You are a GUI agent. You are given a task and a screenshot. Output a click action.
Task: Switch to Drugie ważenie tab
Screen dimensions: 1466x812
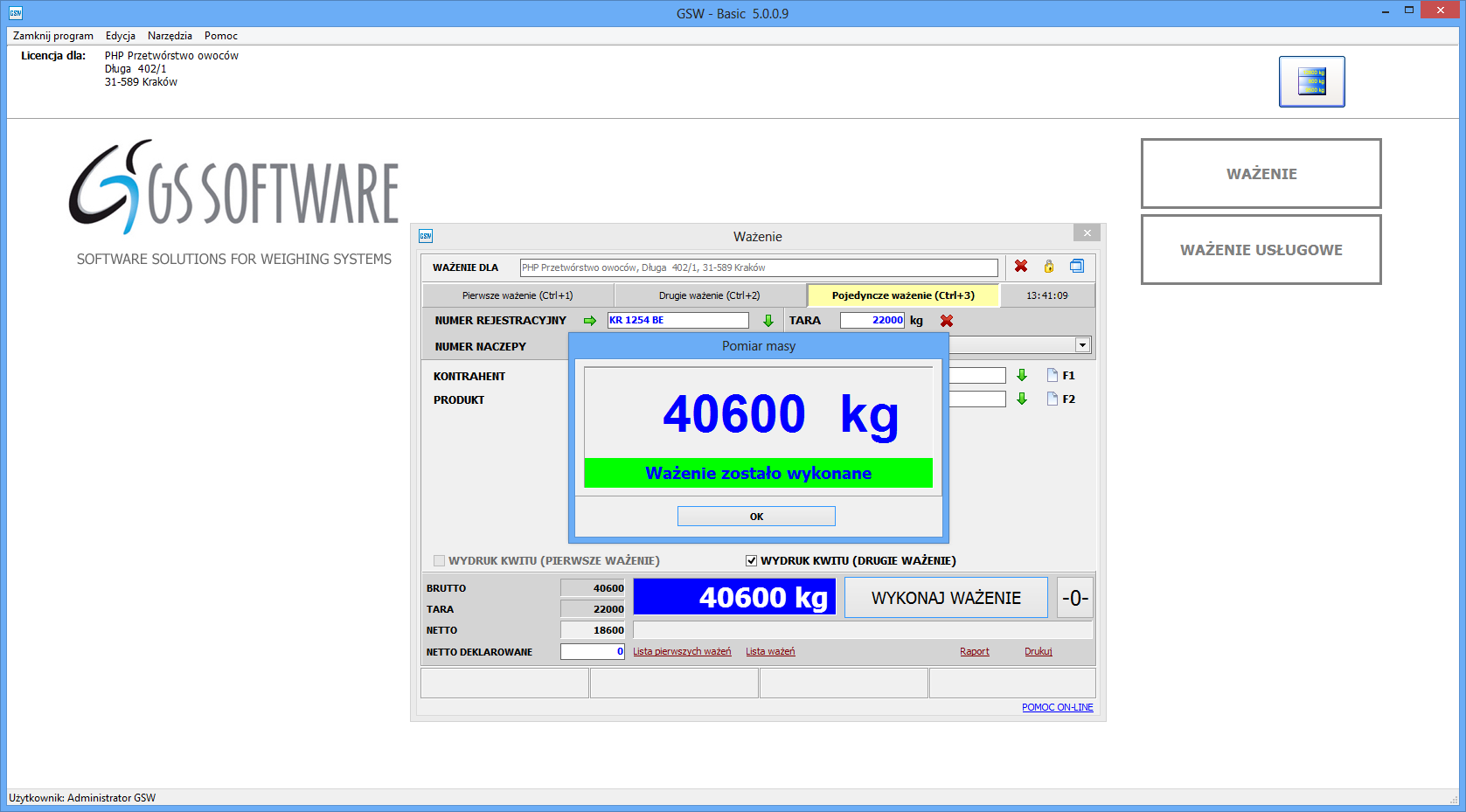coord(709,295)
